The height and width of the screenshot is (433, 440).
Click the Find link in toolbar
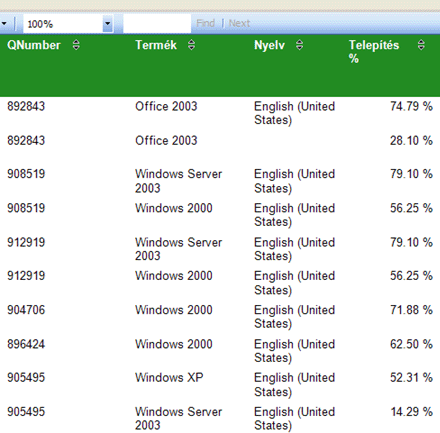pyautogui.click(x=205, y=23)
